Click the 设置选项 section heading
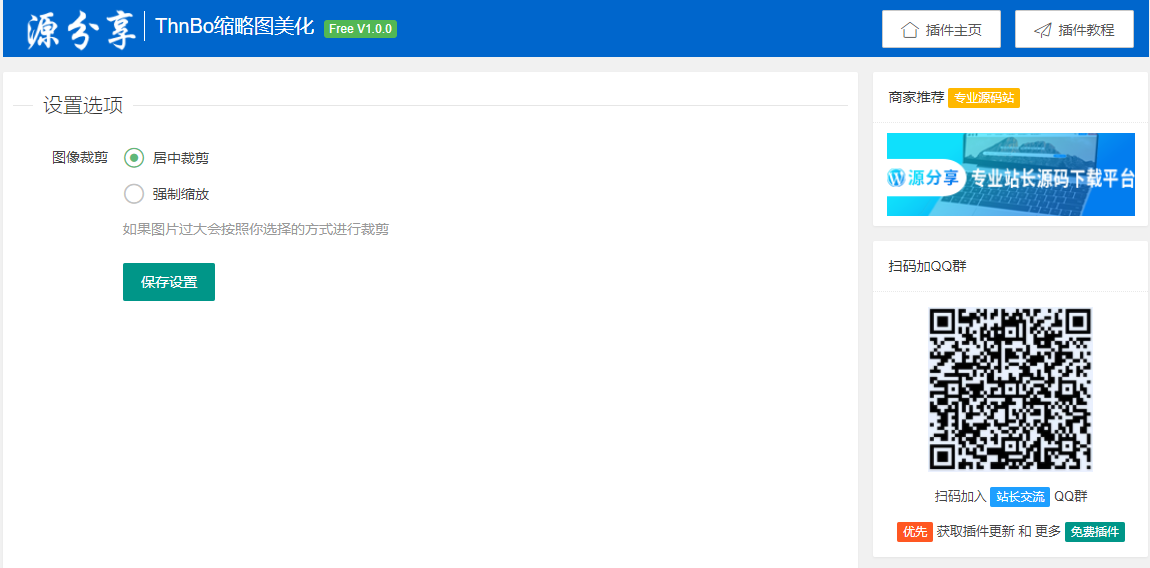 [x=83, y=106]
